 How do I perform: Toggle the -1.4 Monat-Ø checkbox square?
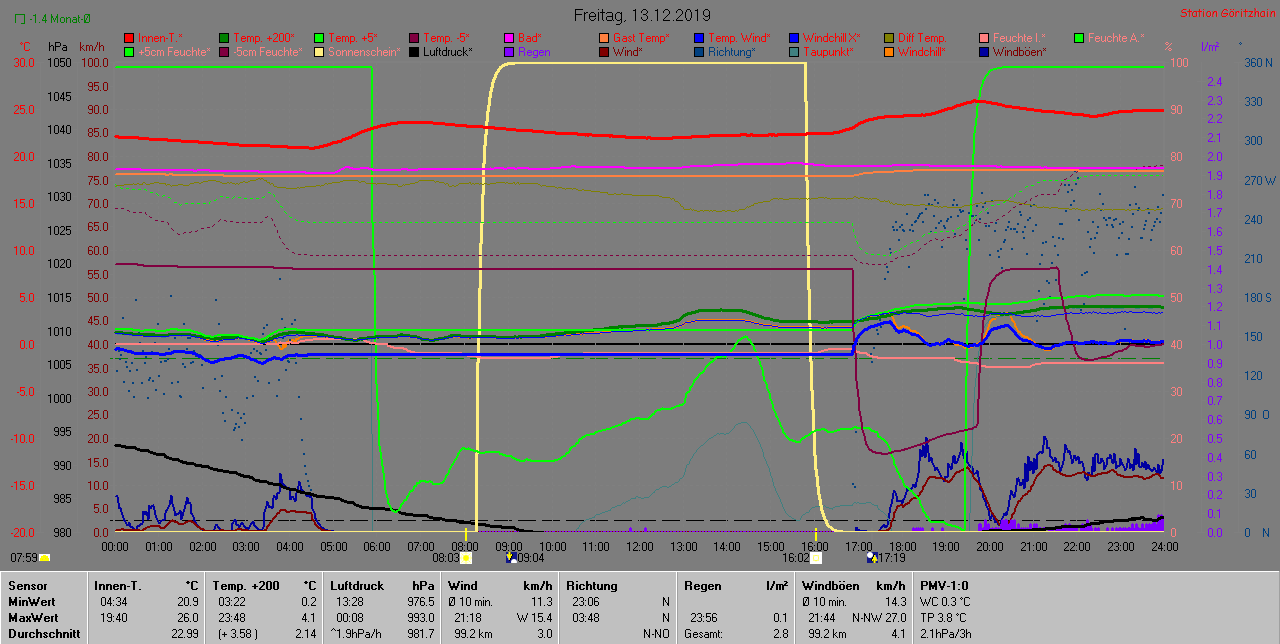click(20, 19)
